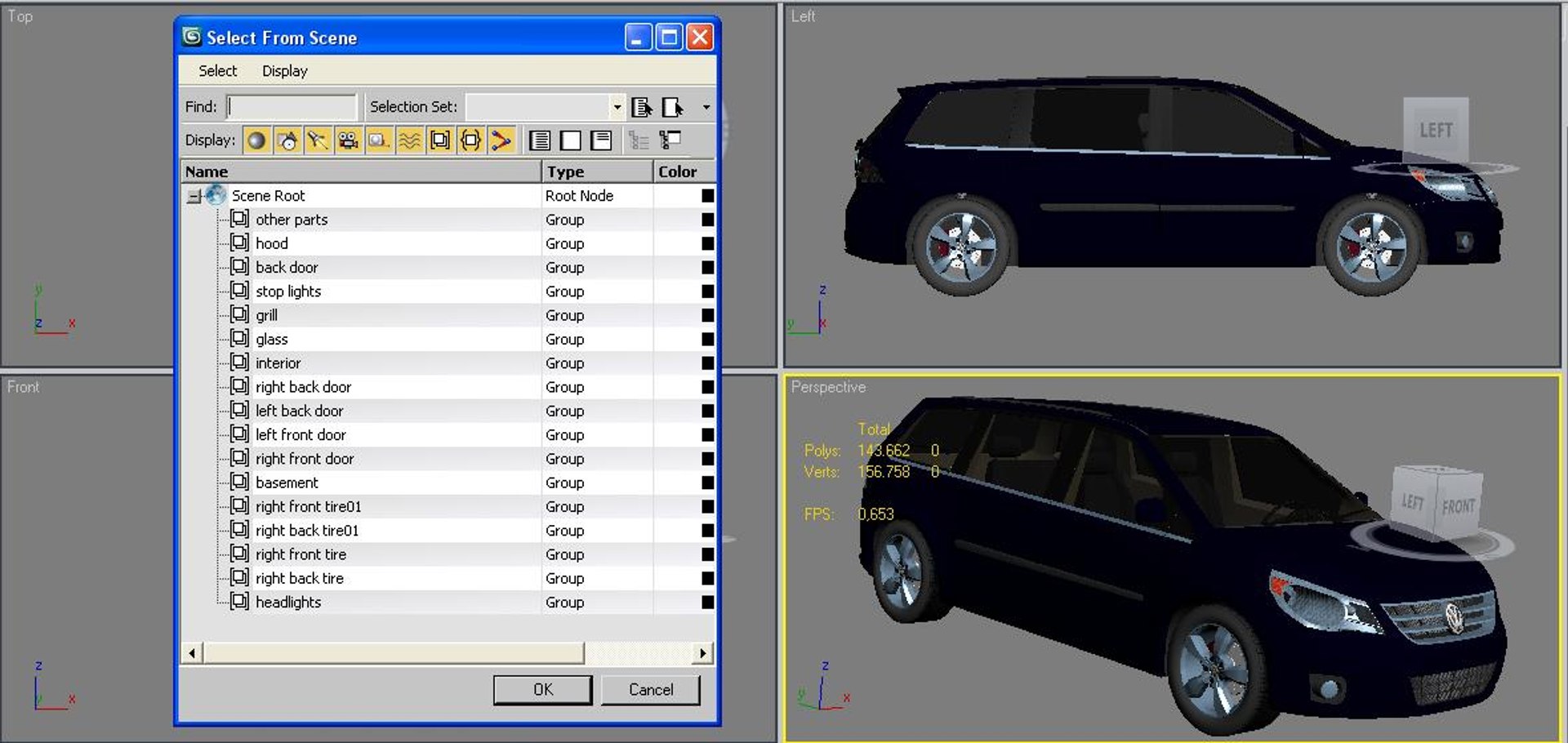
Task: Open the Display menu
Action: pos(285,71)
